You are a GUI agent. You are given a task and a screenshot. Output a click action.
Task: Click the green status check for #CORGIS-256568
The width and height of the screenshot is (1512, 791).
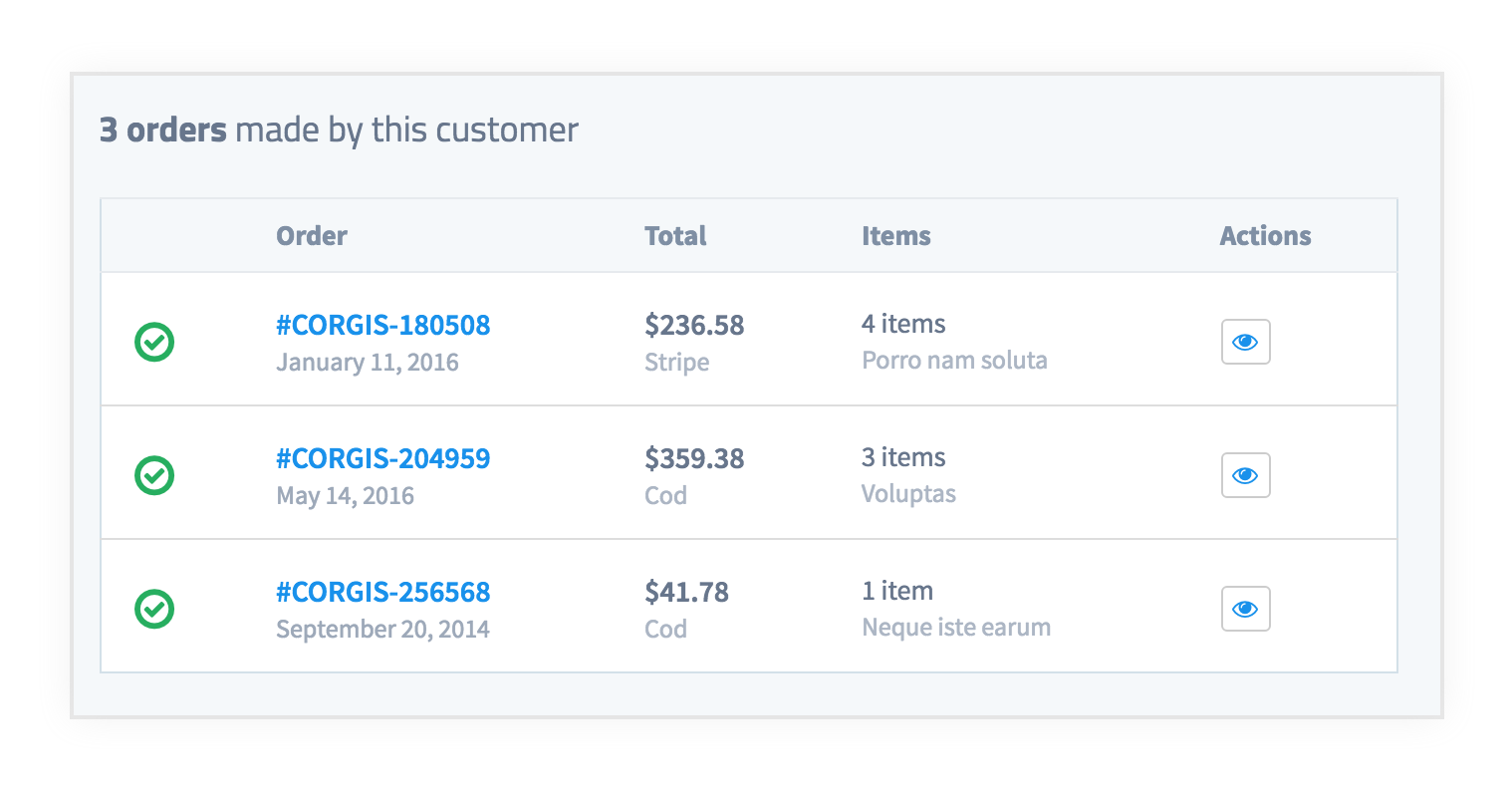(154, 609)
